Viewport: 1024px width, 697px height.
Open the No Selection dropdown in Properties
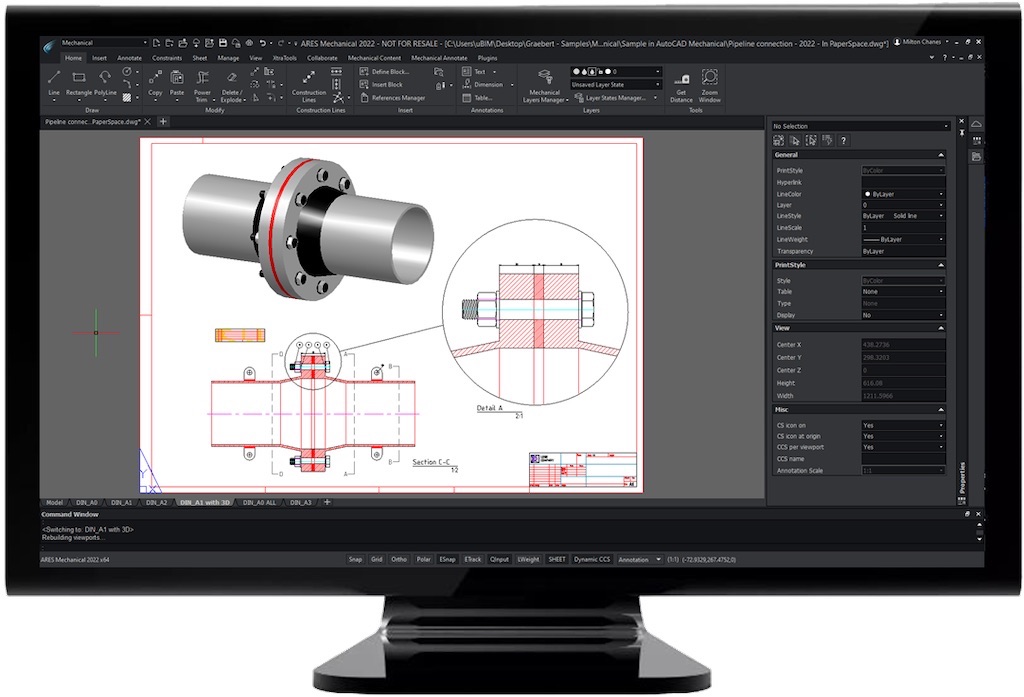click(860, 126)
